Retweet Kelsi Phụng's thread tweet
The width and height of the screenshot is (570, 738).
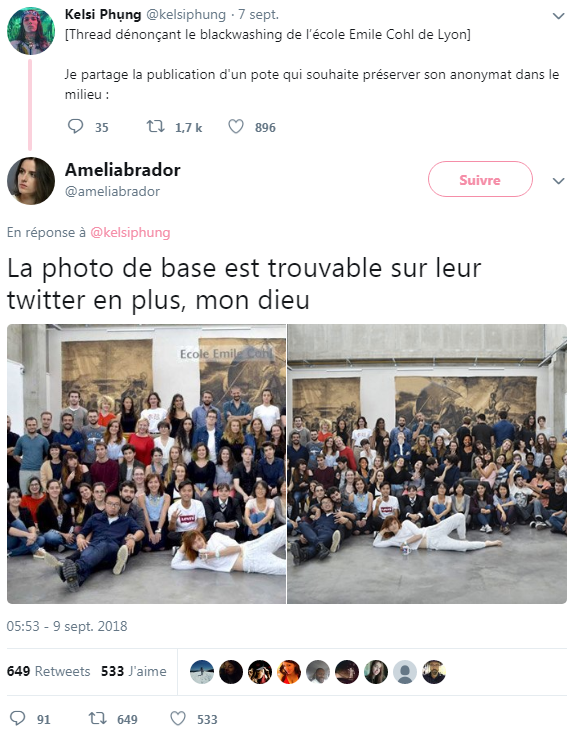click(155, 126)
